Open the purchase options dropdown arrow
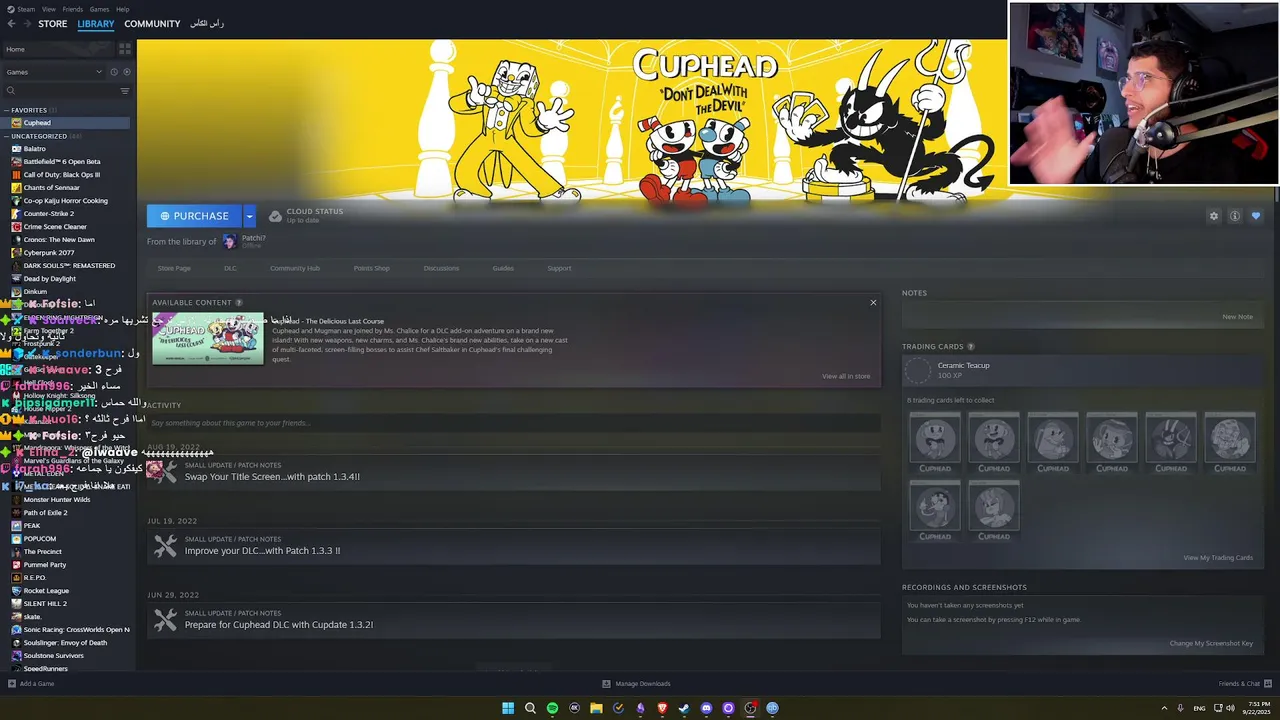Image resolution: width=1280 pixels, height=720 pixels. pos(249,216)
